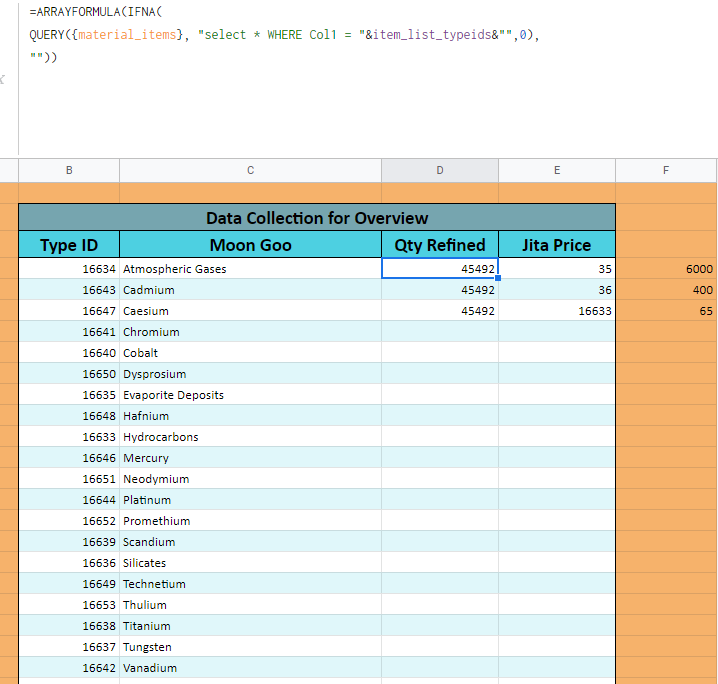Viewport: 718px width, 684px height.
Task: Select the cell showing 6000 in column F
Action: coord(666,269)
